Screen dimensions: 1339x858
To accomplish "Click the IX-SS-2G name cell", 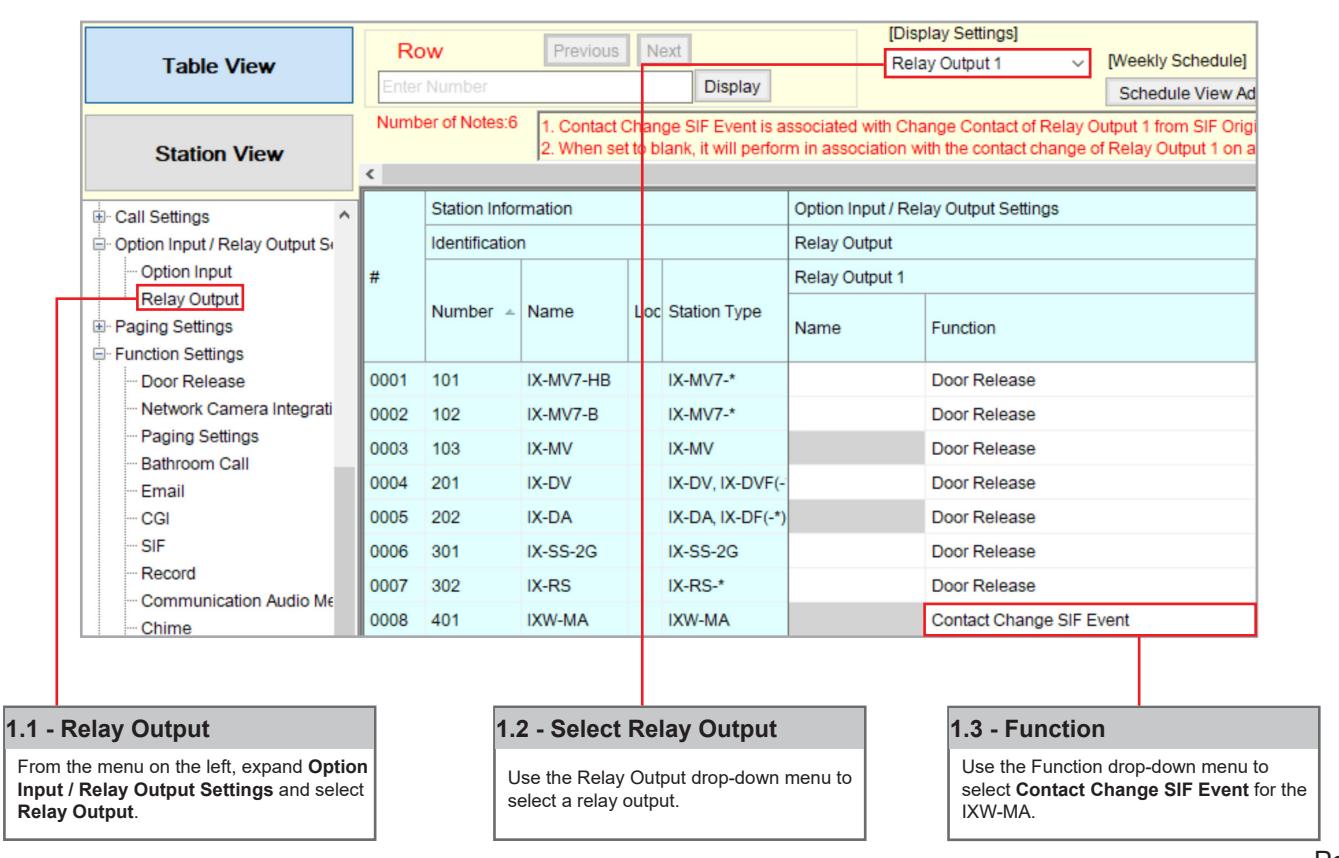I will pos(574,551).
